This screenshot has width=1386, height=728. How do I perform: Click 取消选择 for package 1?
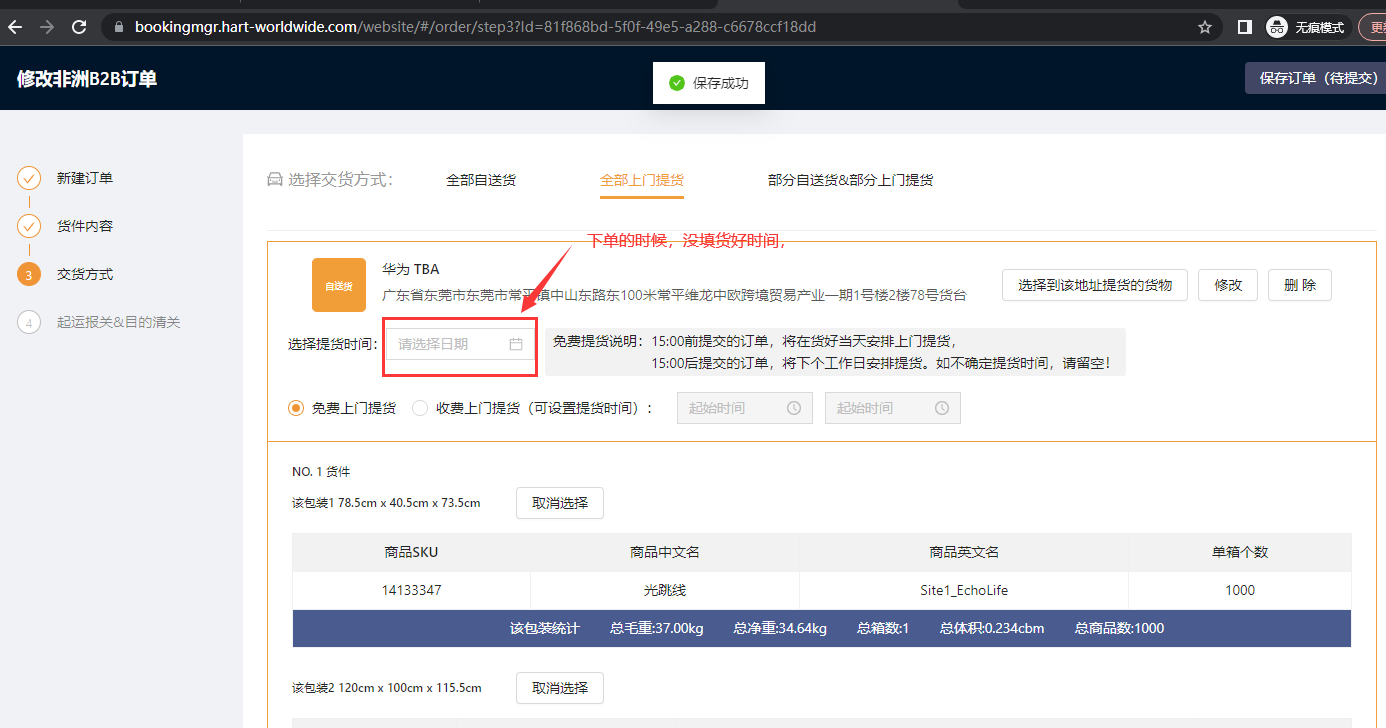click(x=559, y=503)
